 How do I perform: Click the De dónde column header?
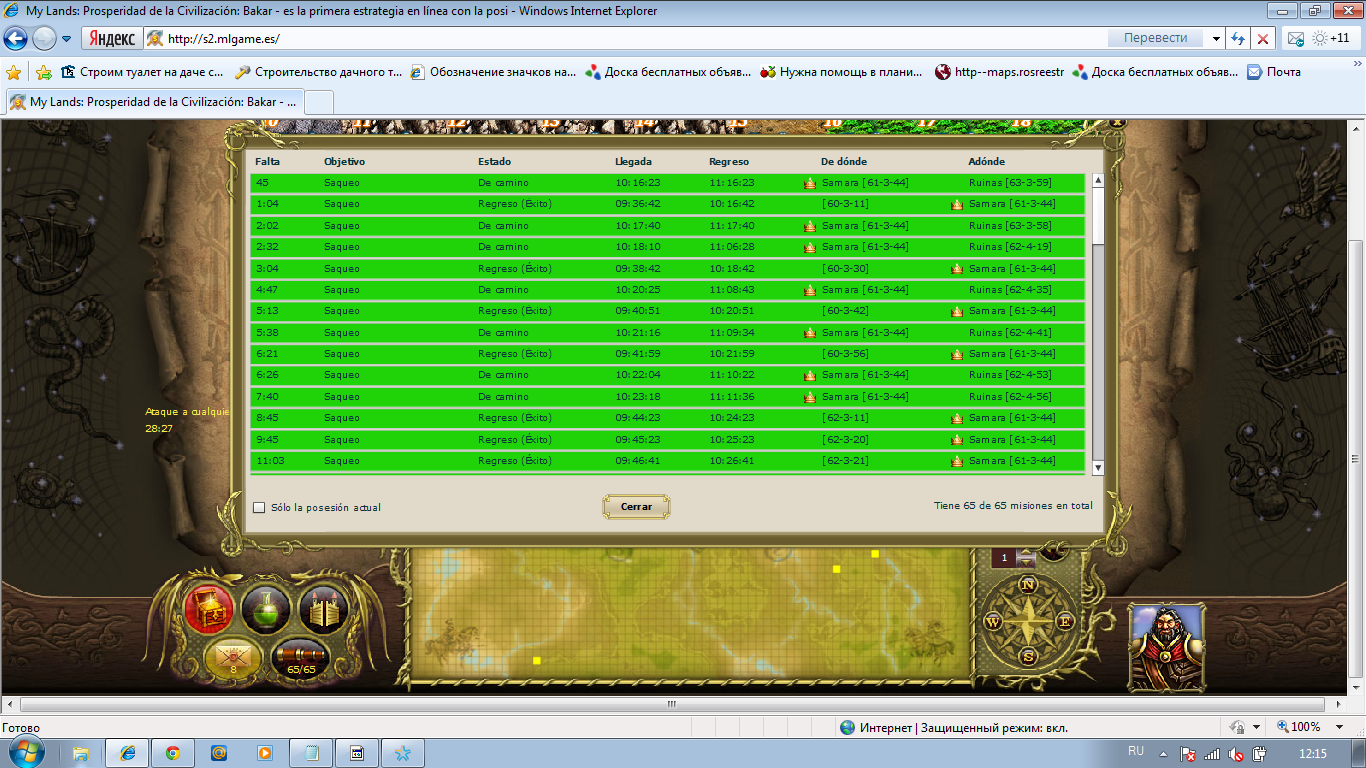844,161
